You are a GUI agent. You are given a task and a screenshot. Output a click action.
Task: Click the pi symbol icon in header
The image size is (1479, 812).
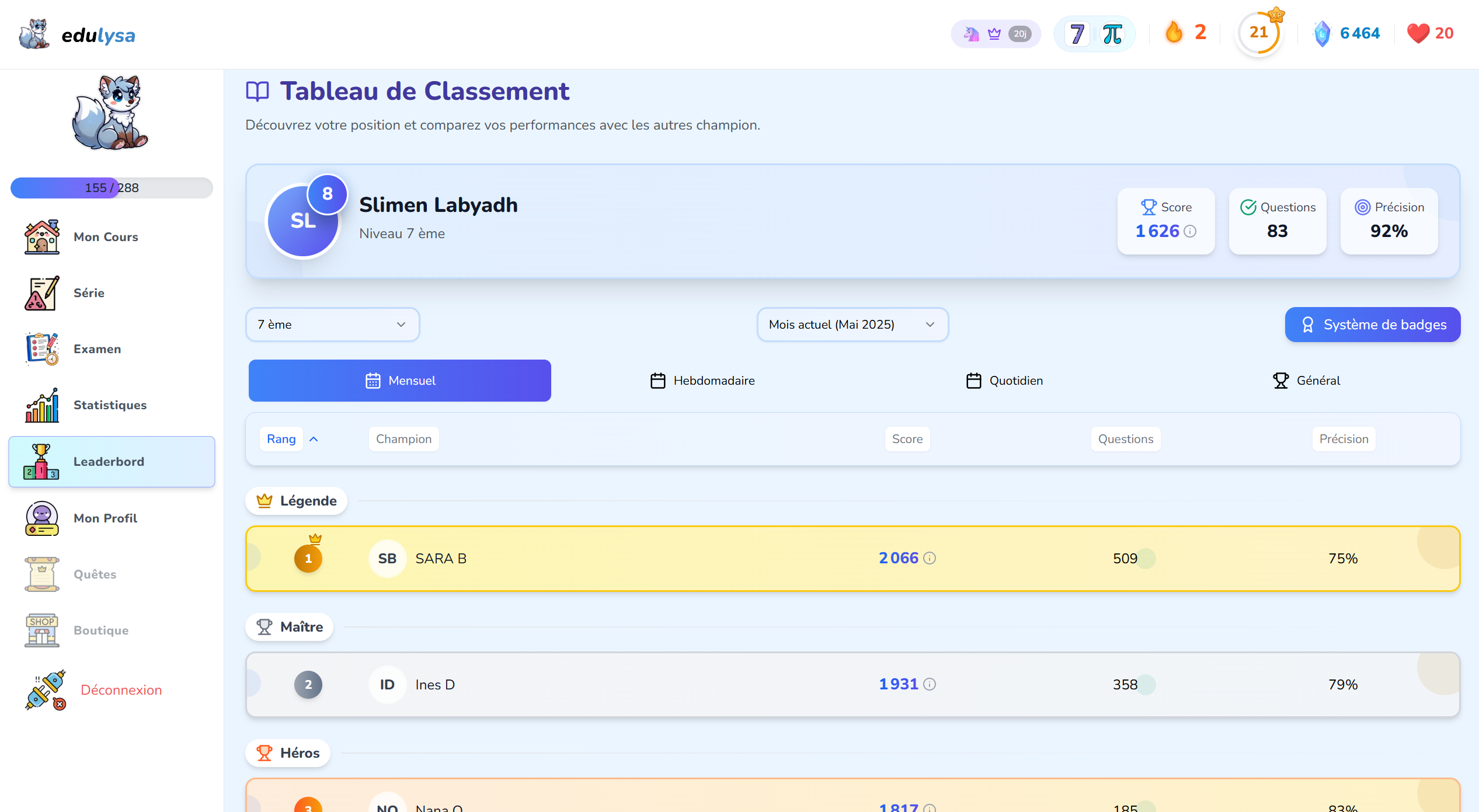pyautogui.click(x=1112, y=34)
